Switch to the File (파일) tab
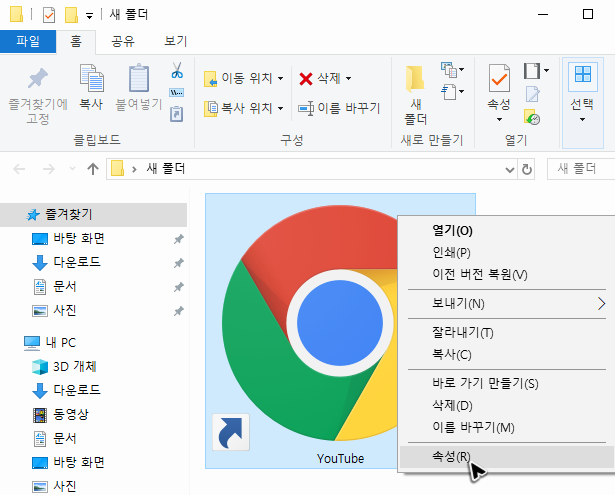The image size is (615, 495). (x=28, y=41)
